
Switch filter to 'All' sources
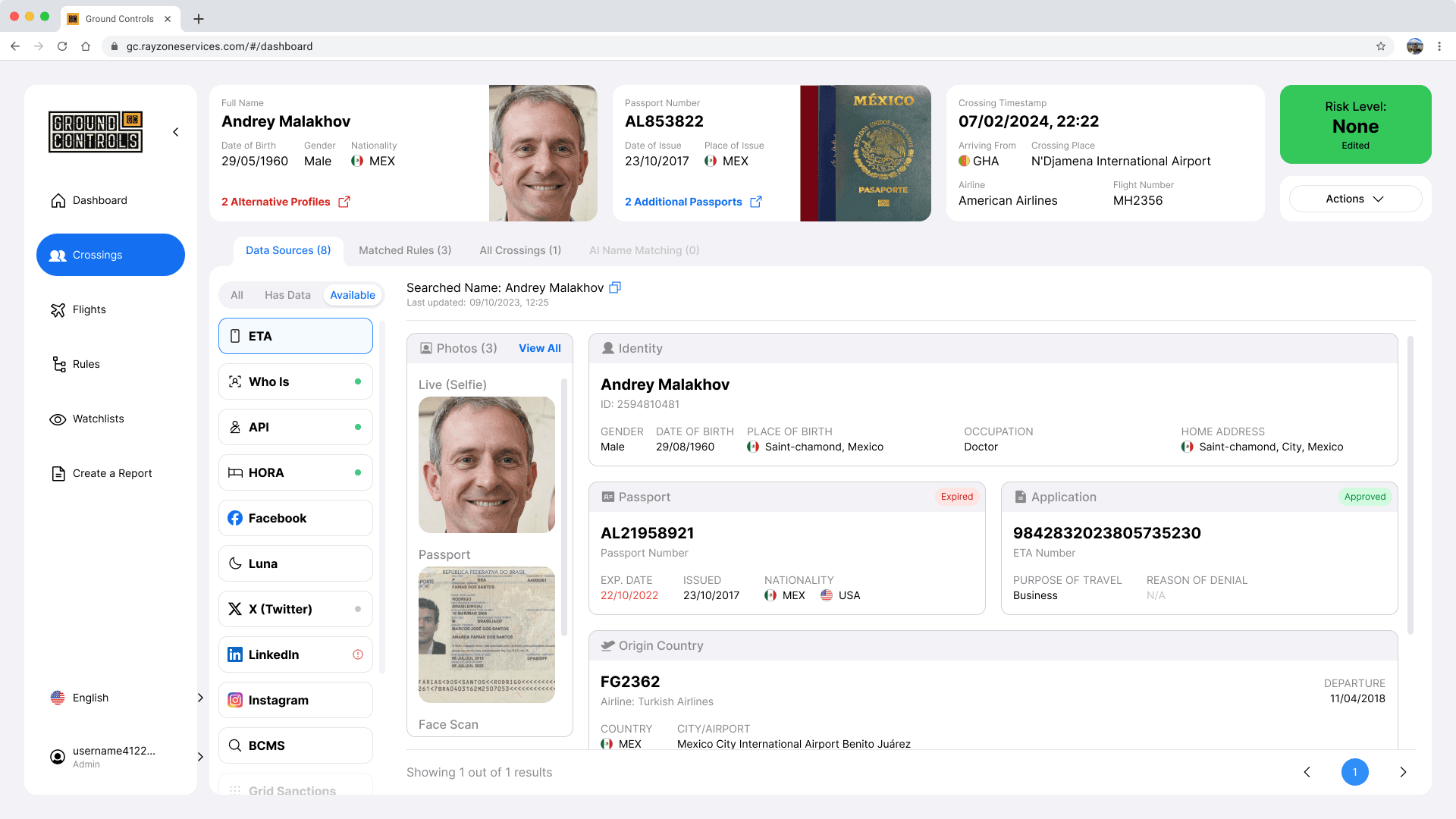point(237,295)
